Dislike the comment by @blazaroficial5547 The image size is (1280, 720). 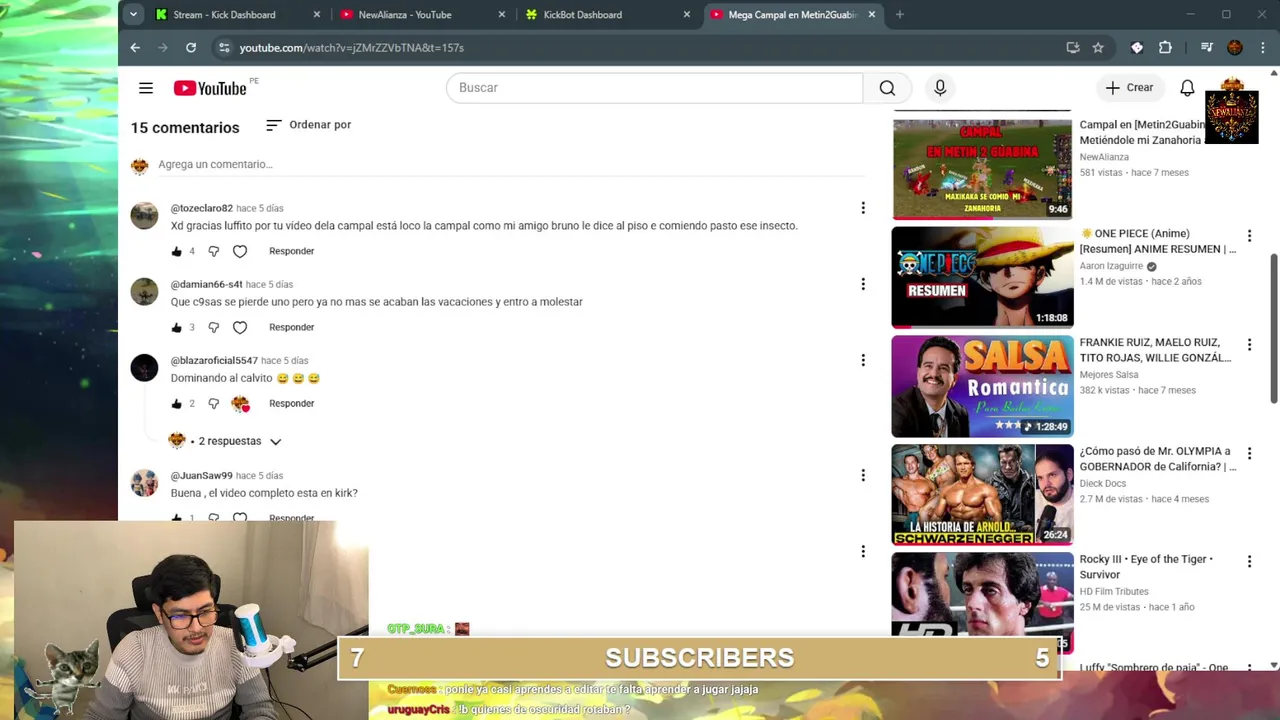coord(213,403)
